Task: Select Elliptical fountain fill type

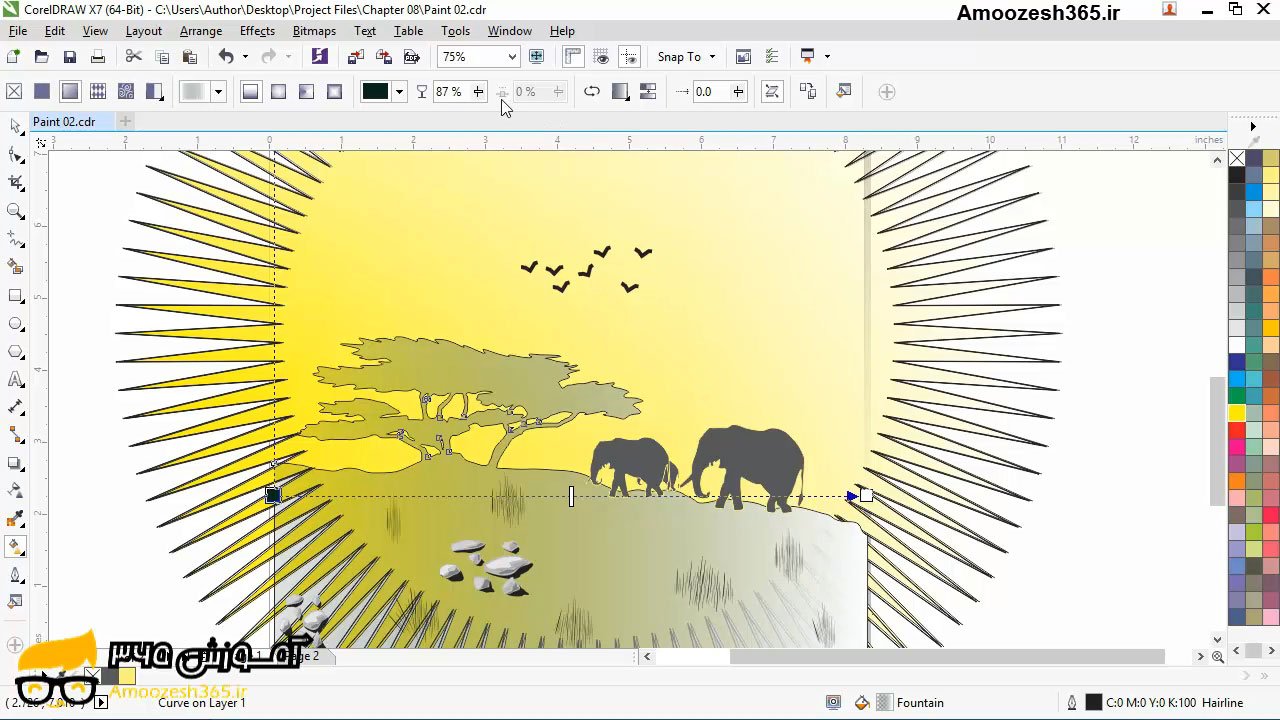Action: coord(279,92)
